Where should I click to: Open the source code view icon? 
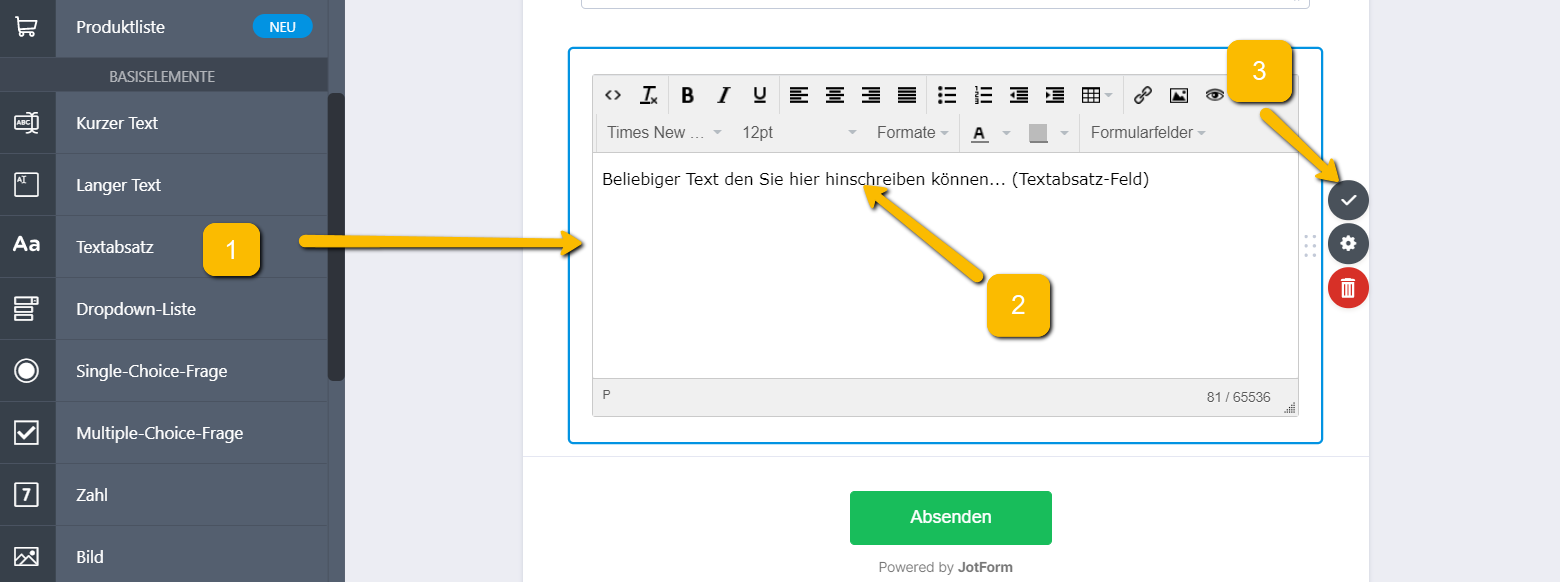point(613,95)
